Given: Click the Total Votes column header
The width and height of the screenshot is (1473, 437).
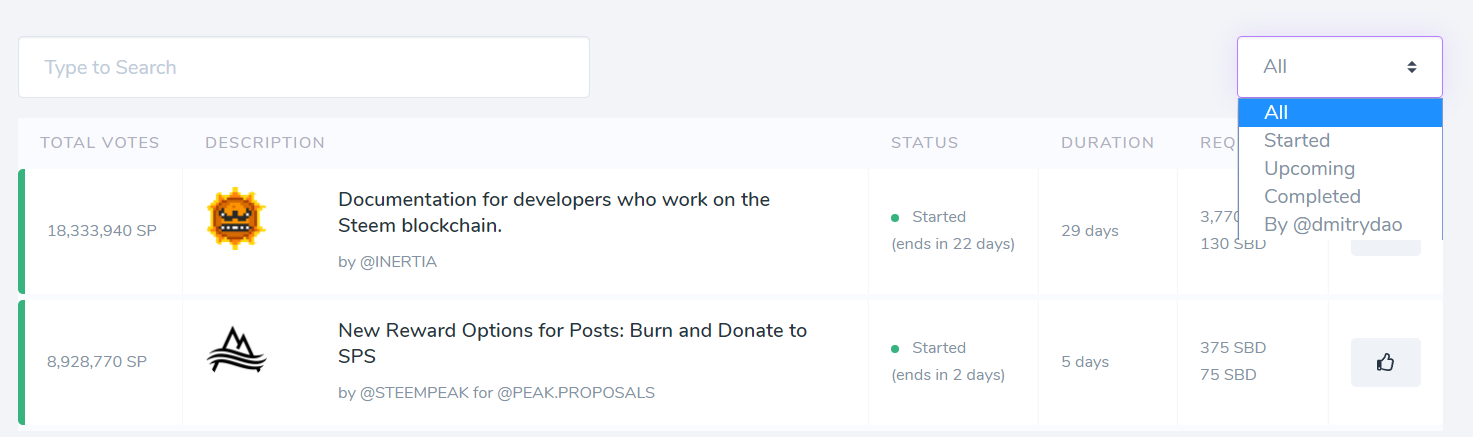Looking at the screenshot, I should (100, 143).
